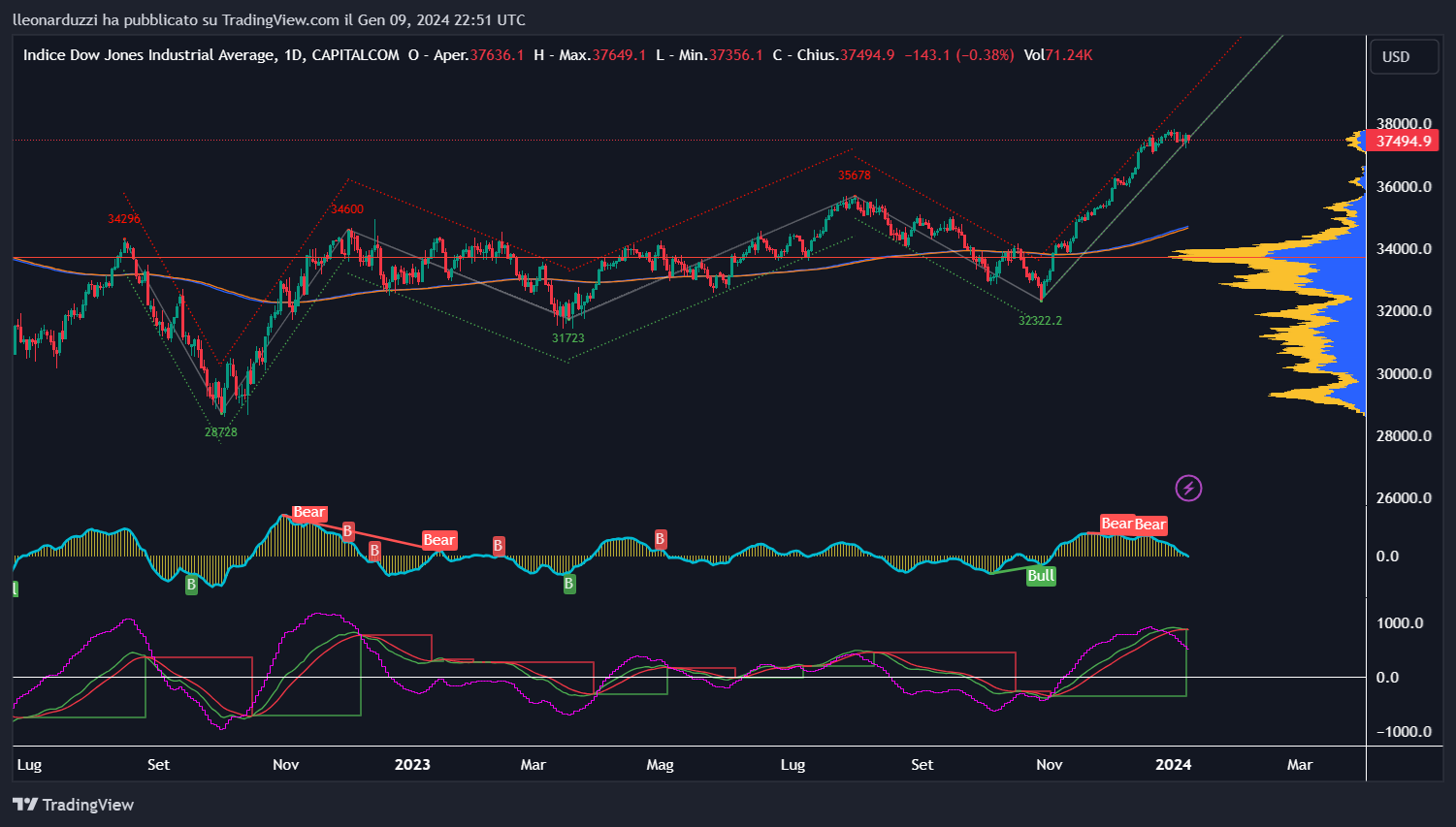1456x827 pixels.
Task: Click the red B marker near May
Action: 661,539
